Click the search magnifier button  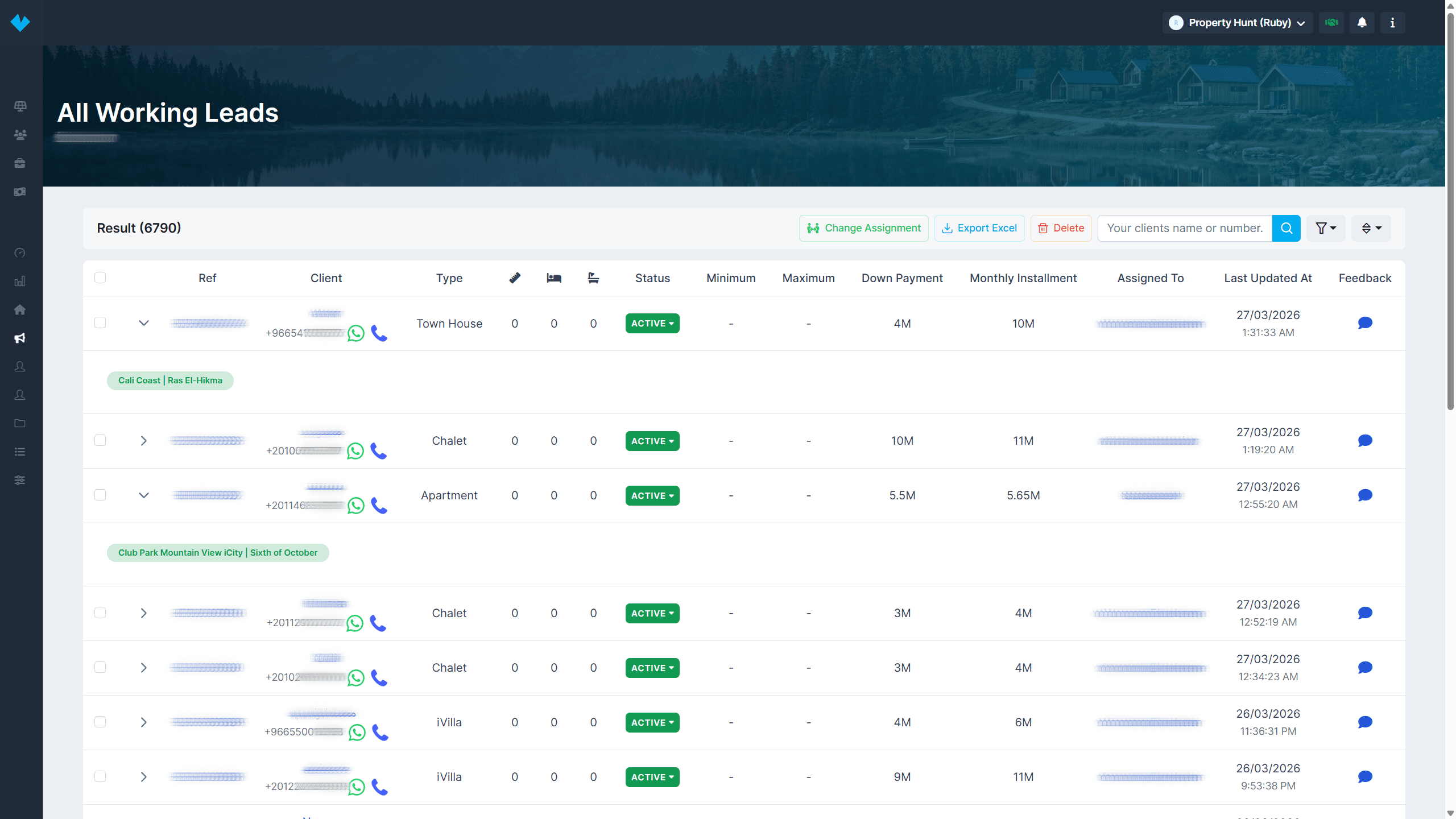point(1287,228)
